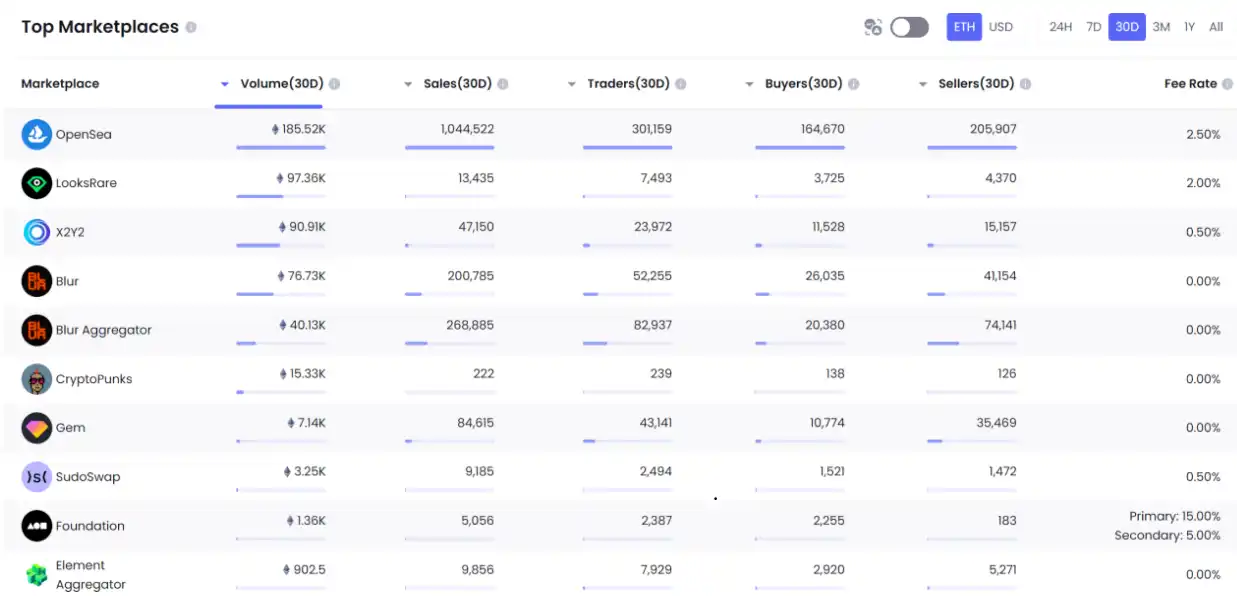
Task: Toggle the switch next to ETH button
Action: click(909, 27)
